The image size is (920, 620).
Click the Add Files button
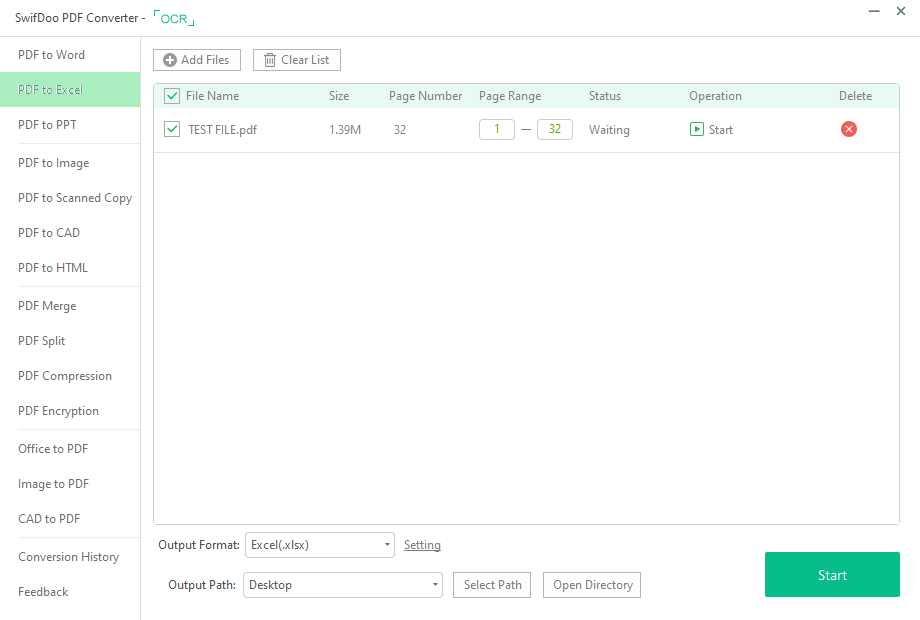click(x=197, y=60)
